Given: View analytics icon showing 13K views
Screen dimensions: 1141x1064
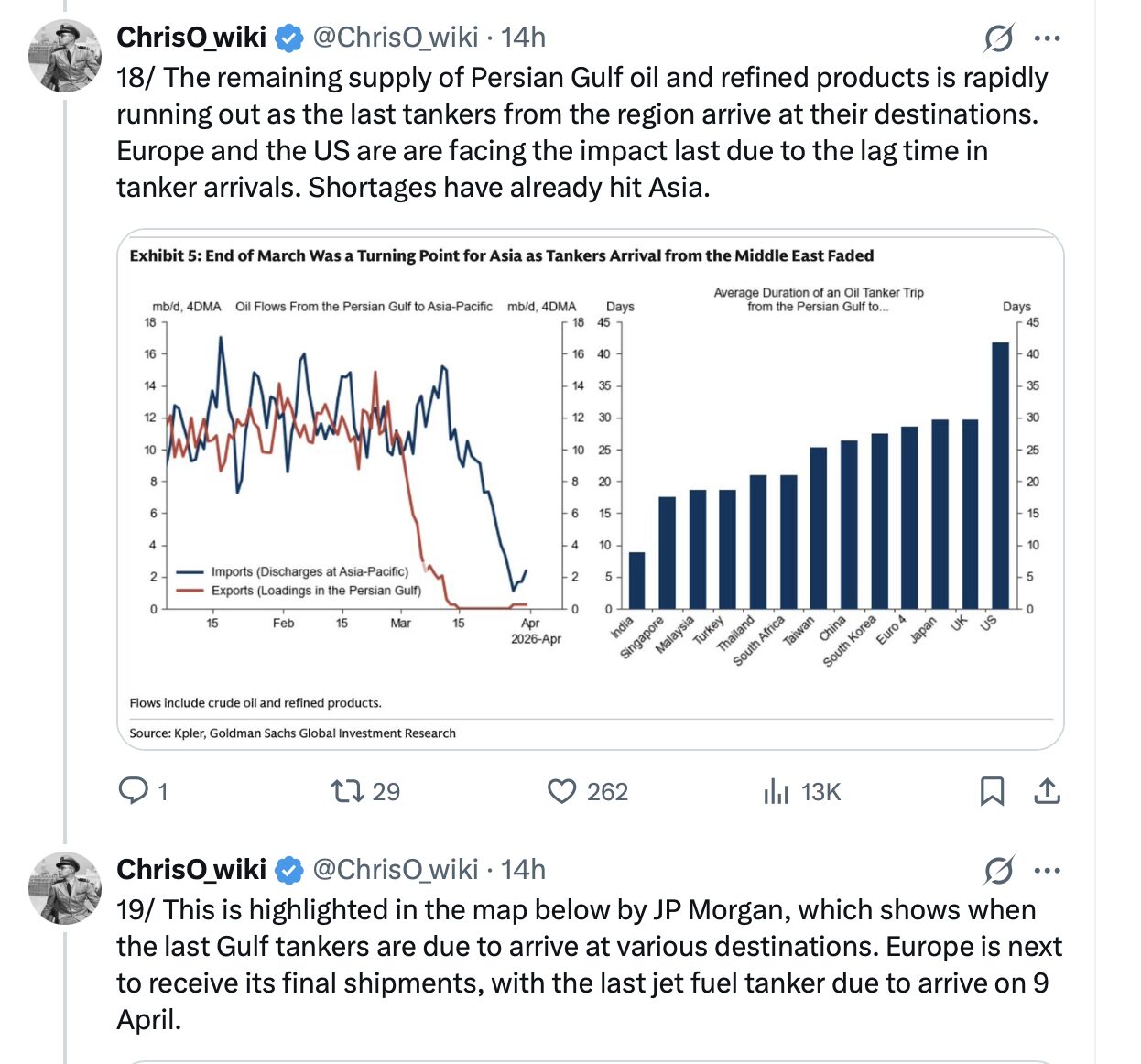Looking at the screenshot, I should pos(776,791).
